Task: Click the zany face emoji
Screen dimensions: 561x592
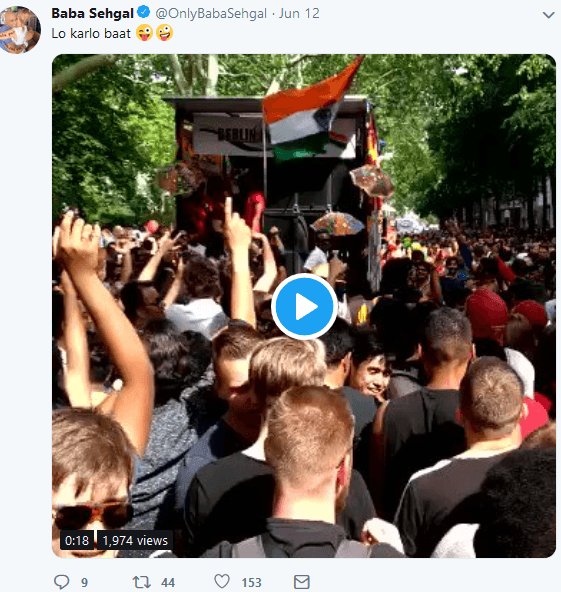Action: (165, 33)
